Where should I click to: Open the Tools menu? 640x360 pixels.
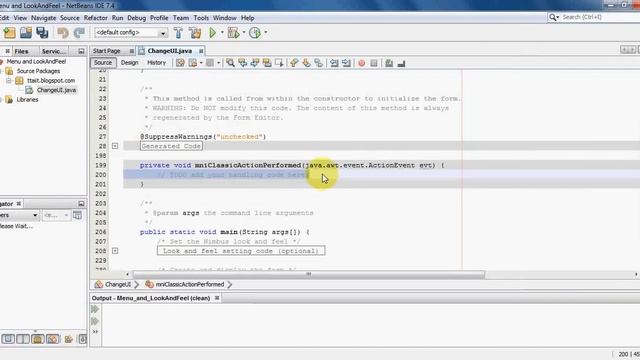[x=201, y=18]
